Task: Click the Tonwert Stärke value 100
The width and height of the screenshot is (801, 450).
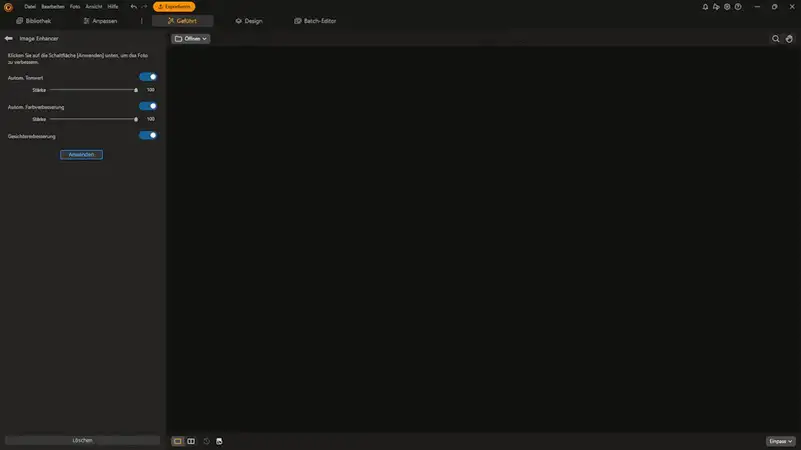Action: pos(151,90)
